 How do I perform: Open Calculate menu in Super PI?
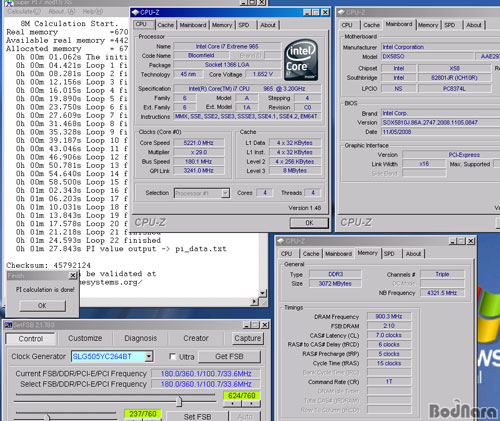[x=24, y=12]
